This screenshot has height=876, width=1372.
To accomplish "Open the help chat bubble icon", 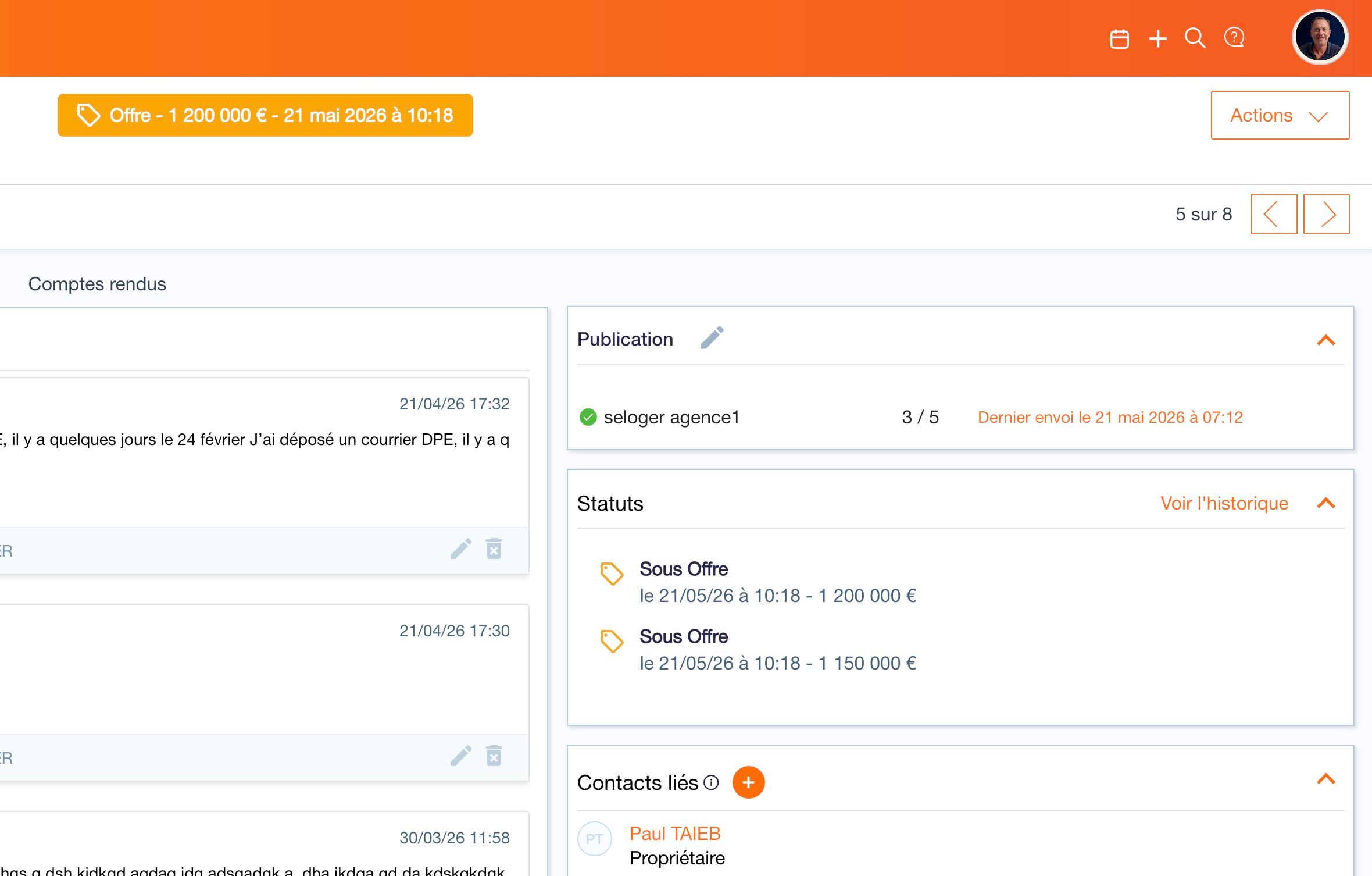I will point(1234,38).
